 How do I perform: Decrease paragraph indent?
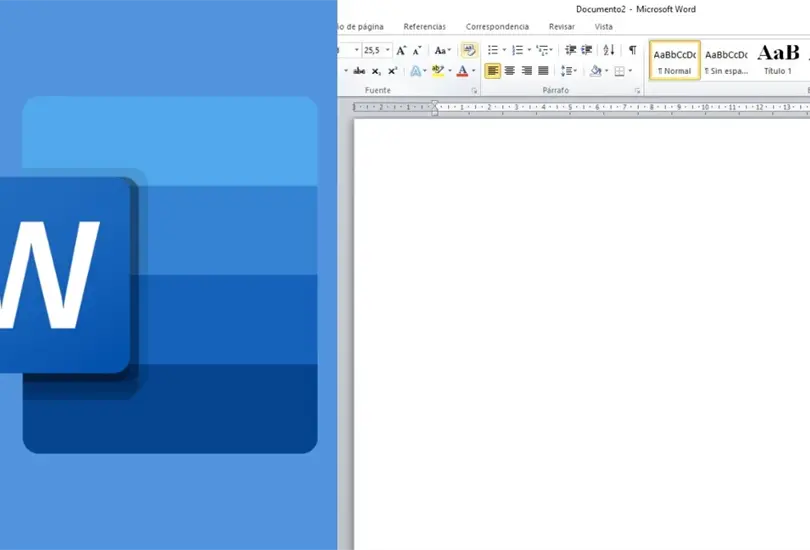[570, 50]
